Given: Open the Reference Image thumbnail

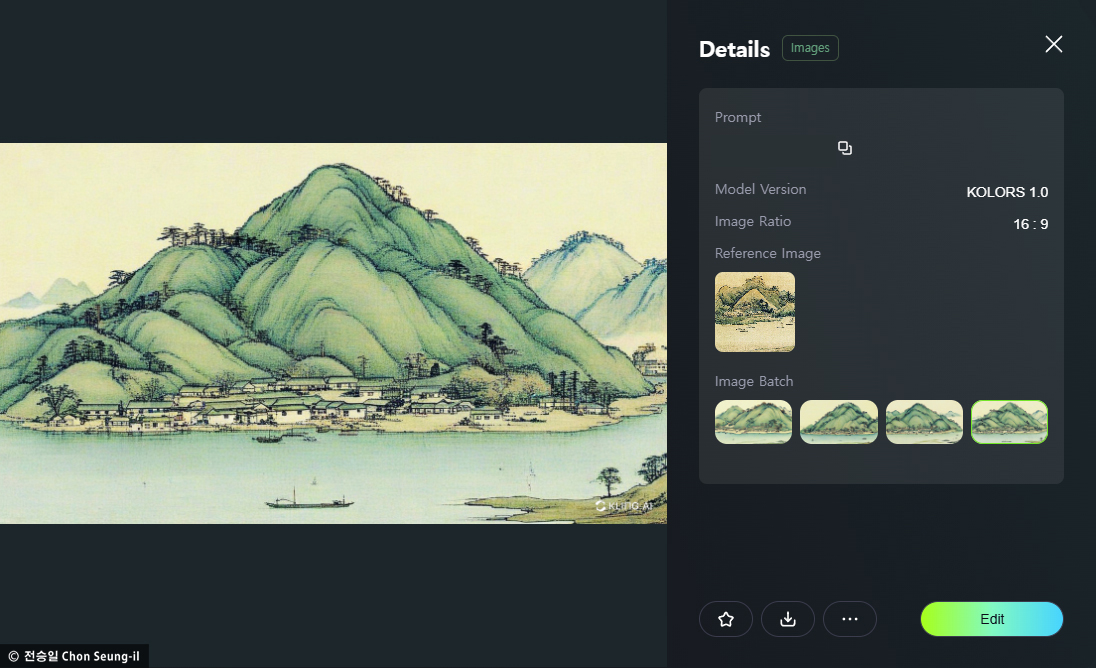Looking at the screenshot, I should click(x=755, y=312).
